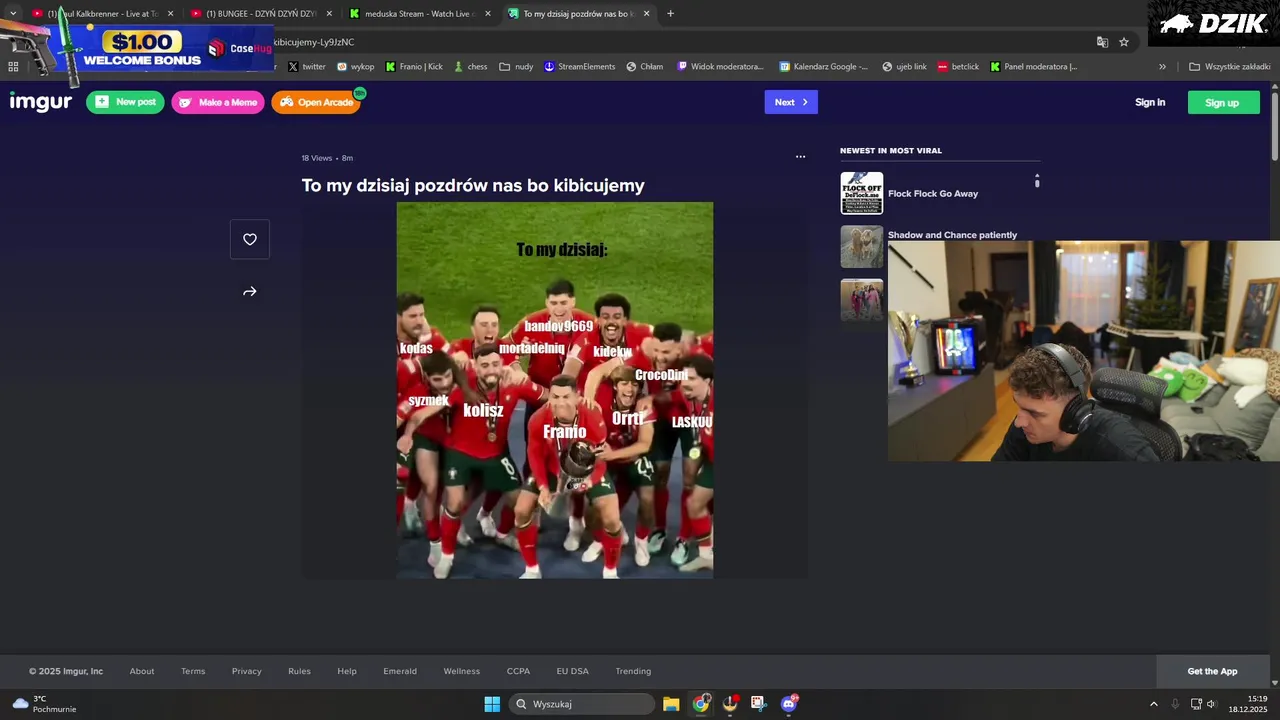Open the Panel moderatora bookmark

pyautogui.click(x=1034, y=67)
